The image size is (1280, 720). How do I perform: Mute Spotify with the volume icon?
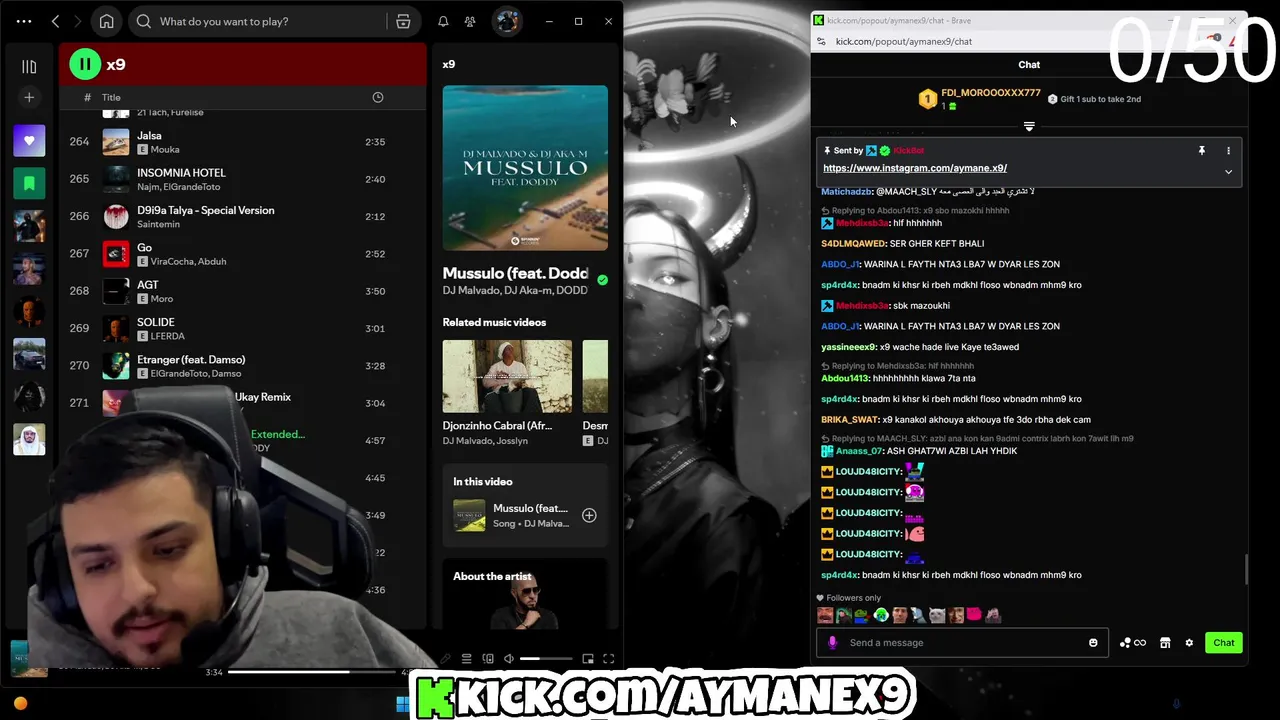(509, 658)
